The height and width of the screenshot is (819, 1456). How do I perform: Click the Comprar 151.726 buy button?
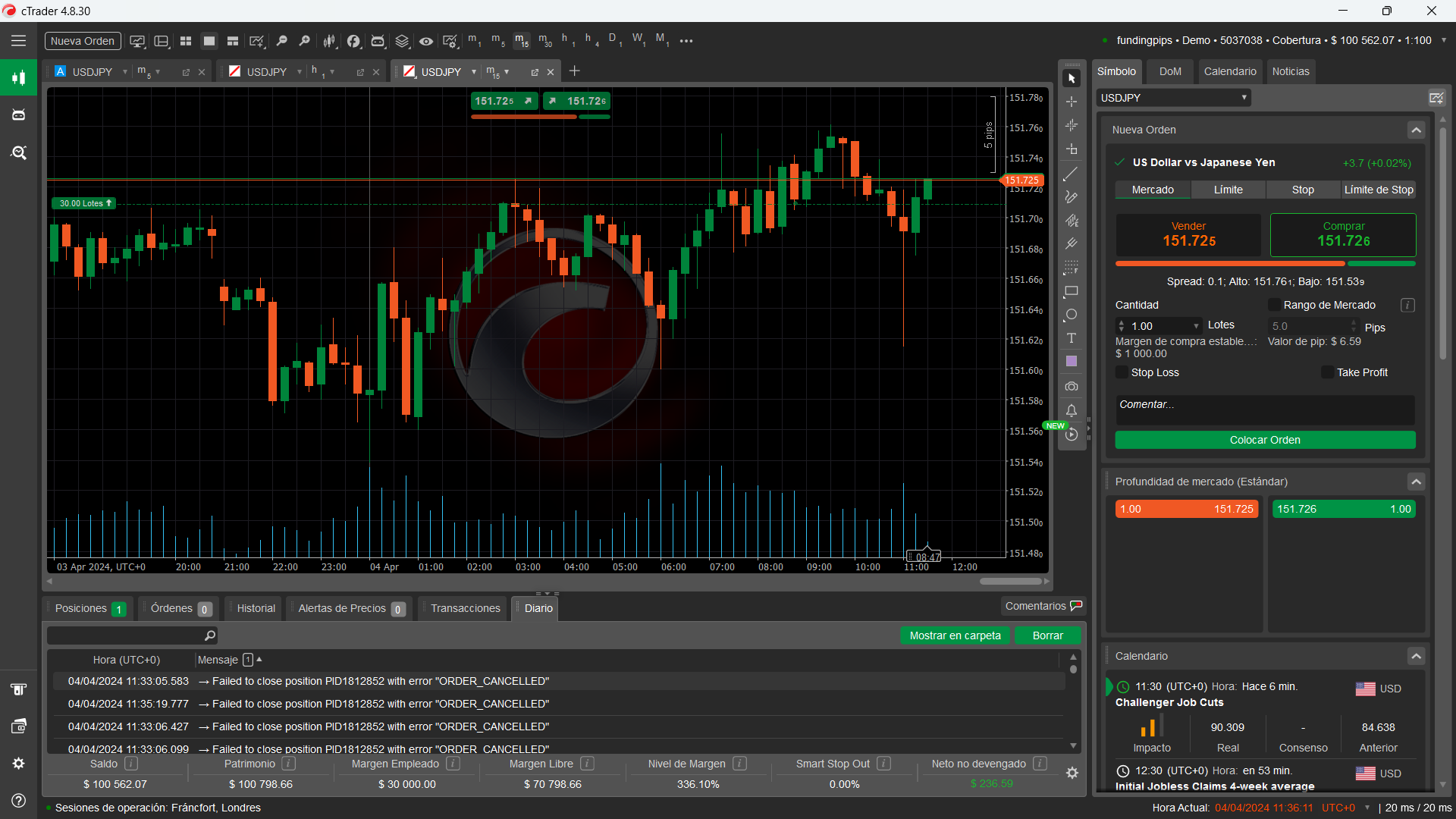(1343, 234)
